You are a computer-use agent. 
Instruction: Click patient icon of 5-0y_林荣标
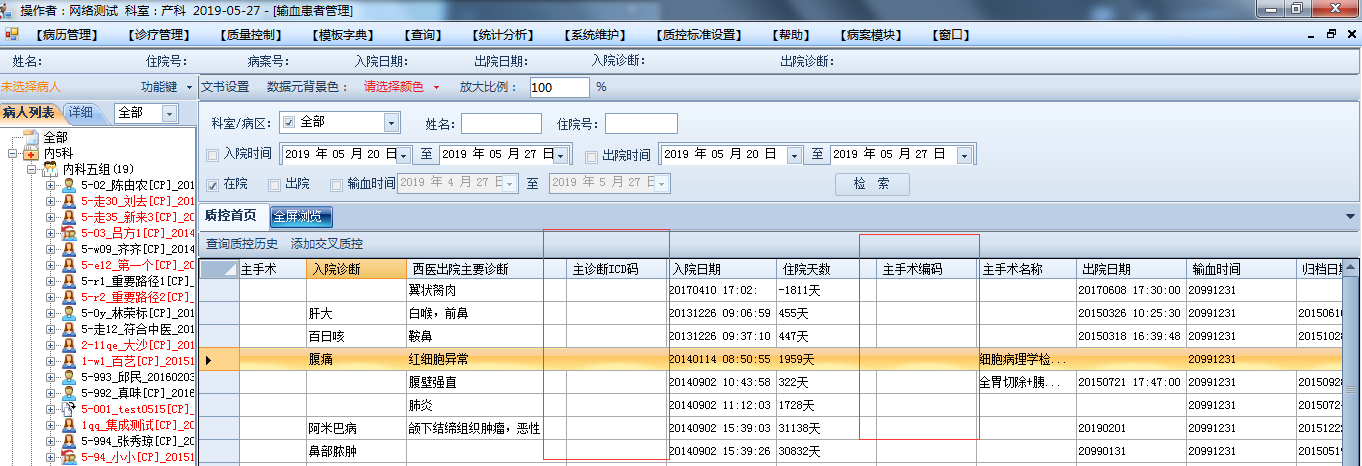[70, 313]
